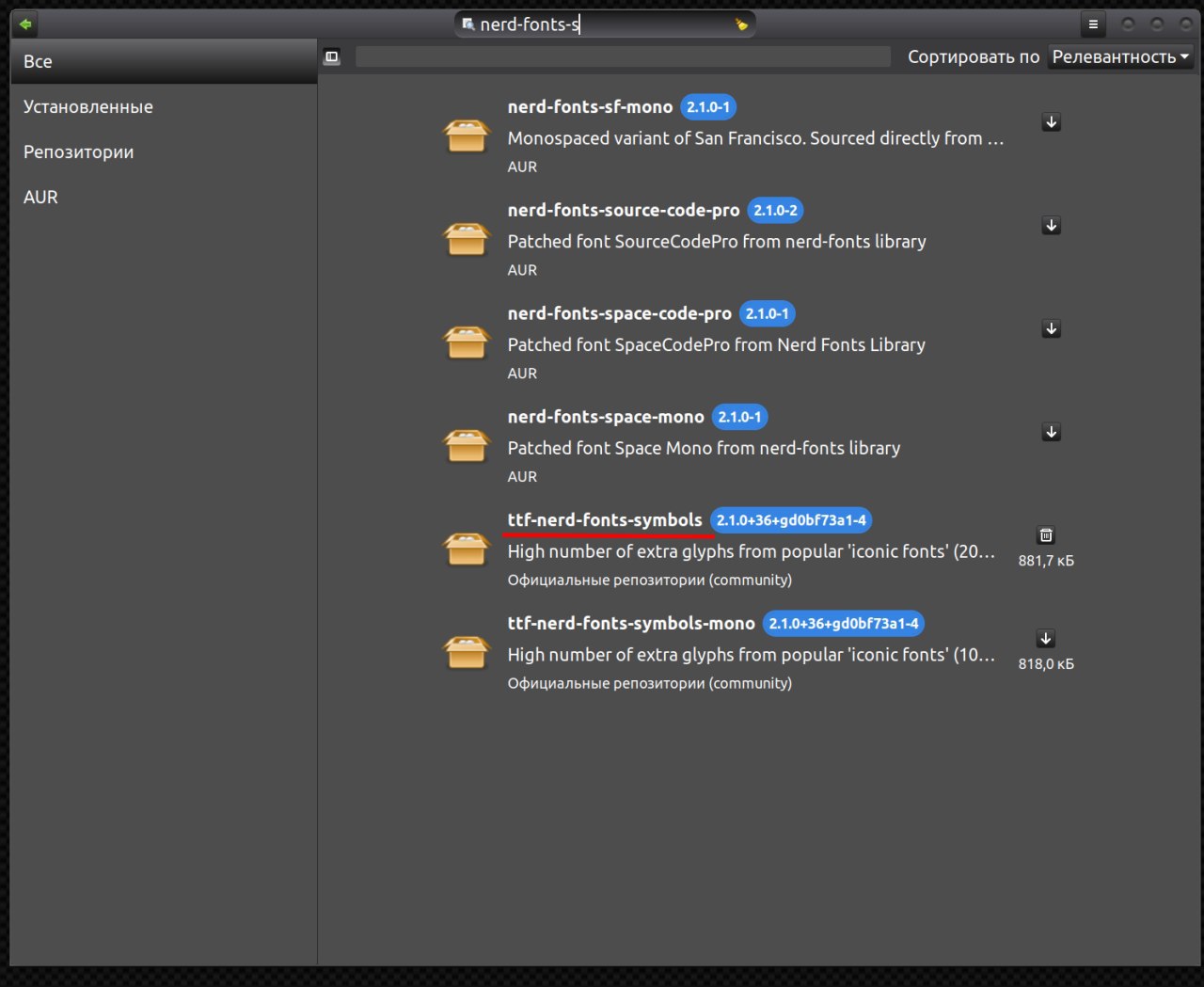Open the hamburger menu button
The height and width of the screenshot is (987, 1204).
click(x=1093, y=24)
